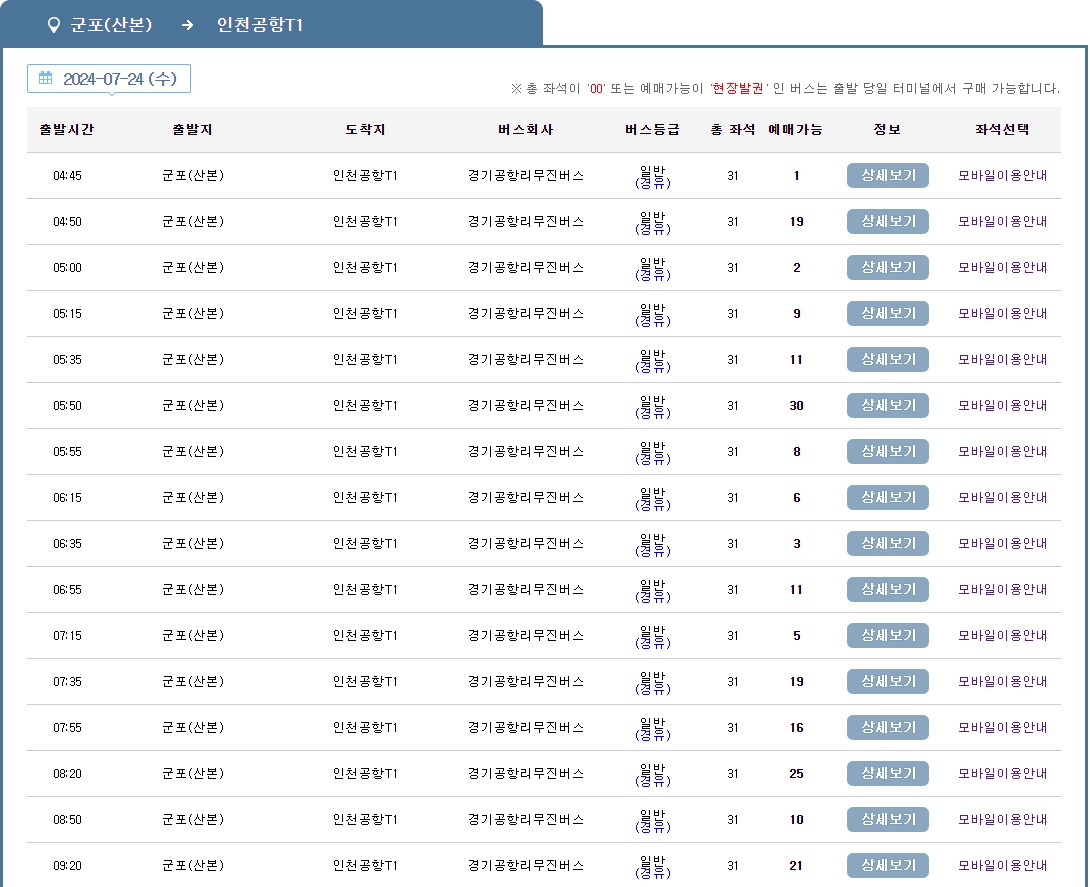Click the 군포(산본) route header text
This screenshot has height=887, width=1090.
pyautogui.click(x=111, y=25)
